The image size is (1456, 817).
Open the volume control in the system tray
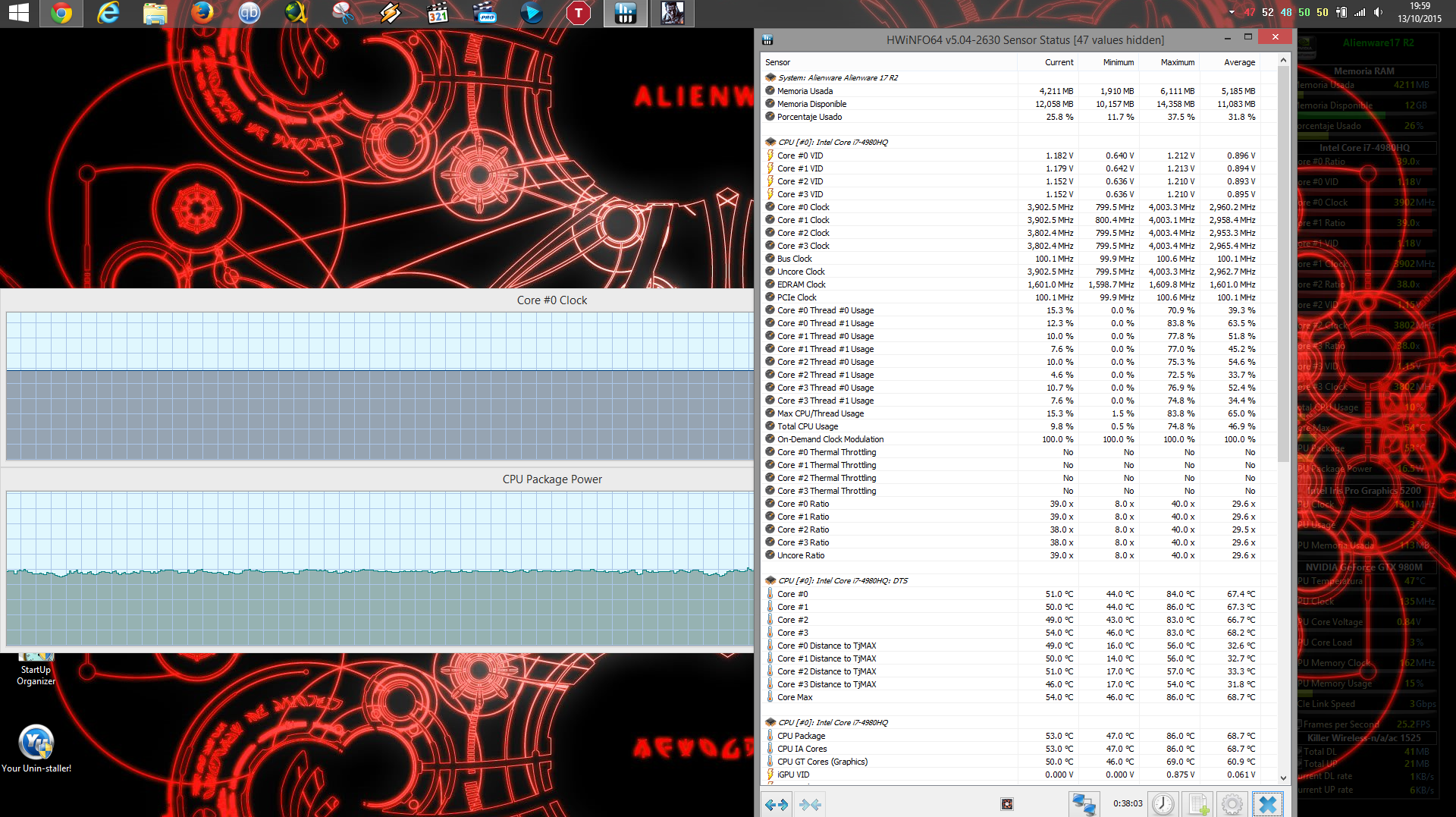pos(1379,13)
